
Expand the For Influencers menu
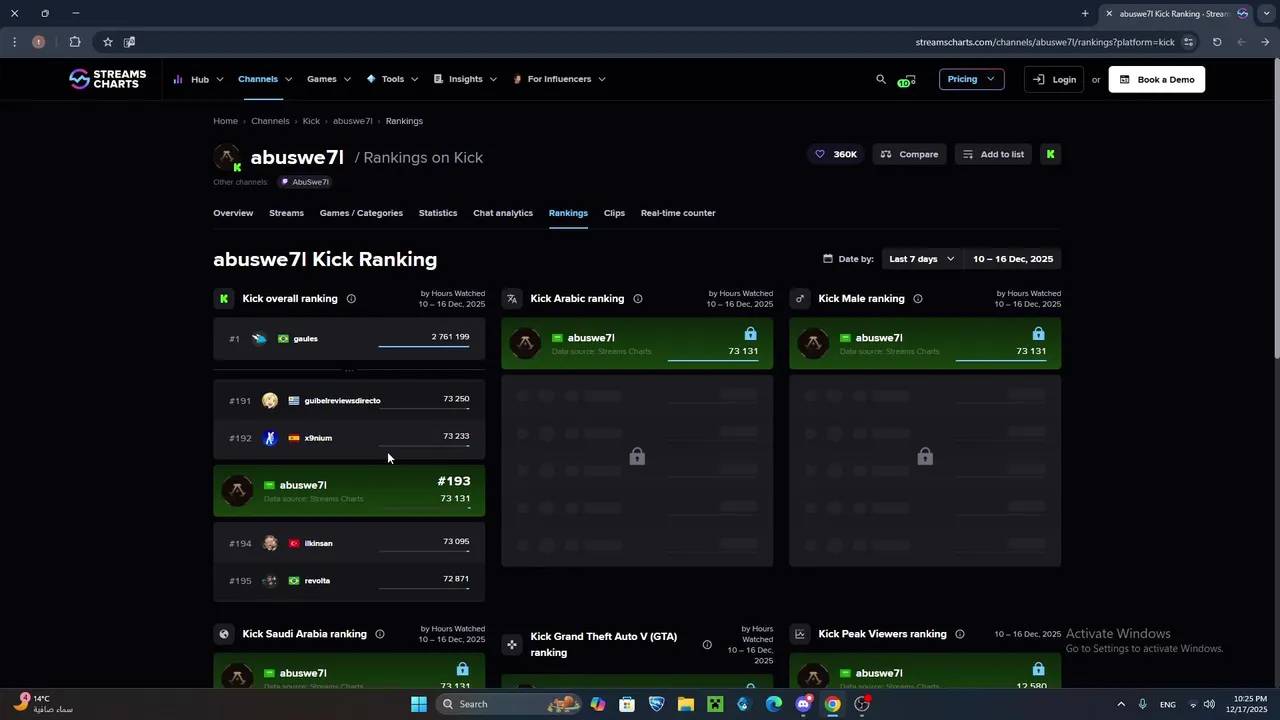point(559,79)
